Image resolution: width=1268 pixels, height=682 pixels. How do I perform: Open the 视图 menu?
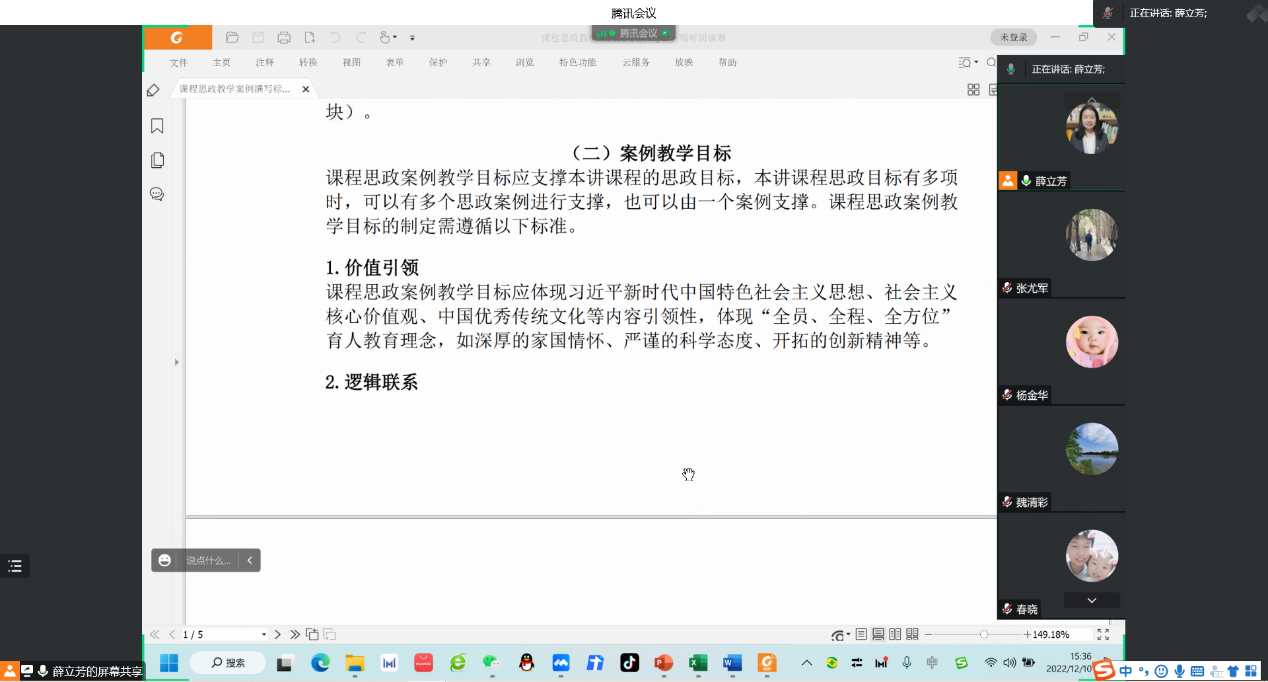pos(351,62)
